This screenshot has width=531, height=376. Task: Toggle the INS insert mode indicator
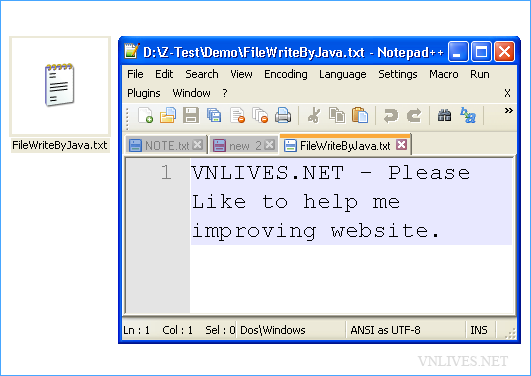479,330
